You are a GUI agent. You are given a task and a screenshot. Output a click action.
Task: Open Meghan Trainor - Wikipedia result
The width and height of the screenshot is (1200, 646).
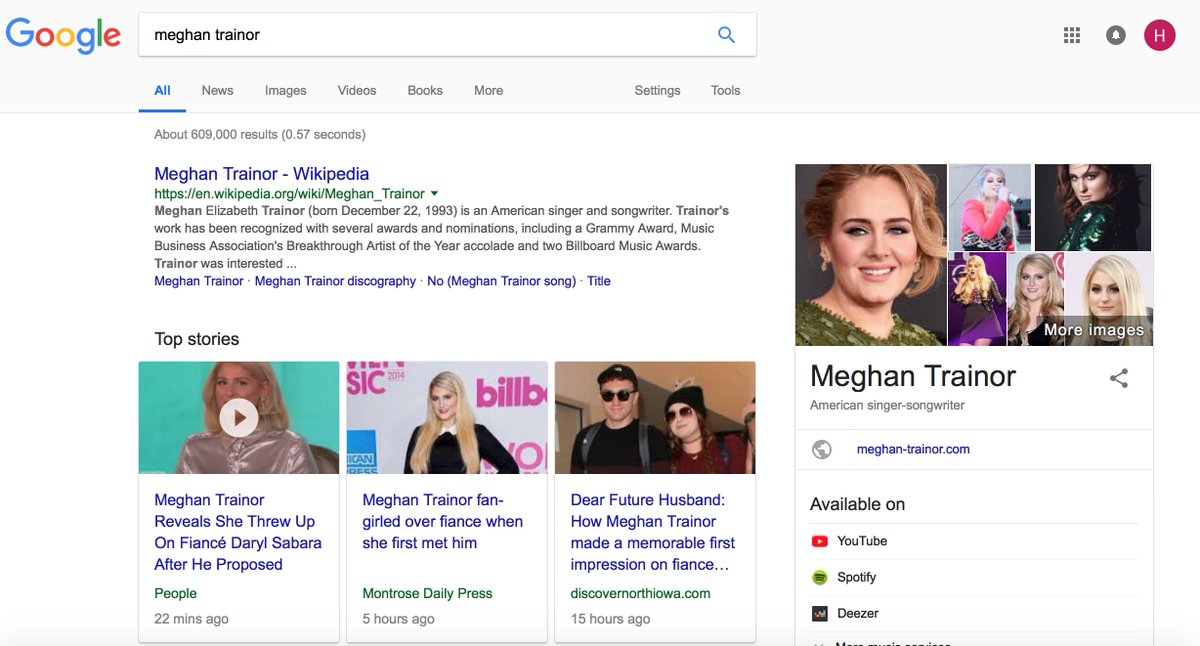tap(262, 174)
